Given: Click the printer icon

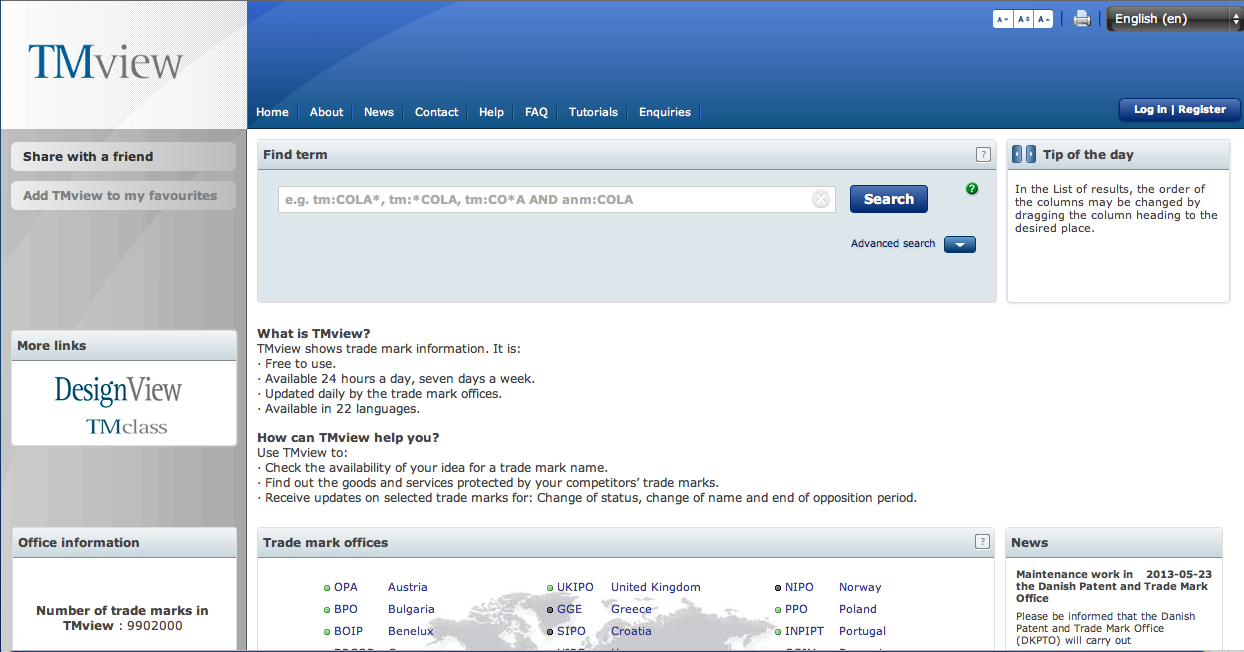Looking at the screenshot, I should click(1081, 18).
